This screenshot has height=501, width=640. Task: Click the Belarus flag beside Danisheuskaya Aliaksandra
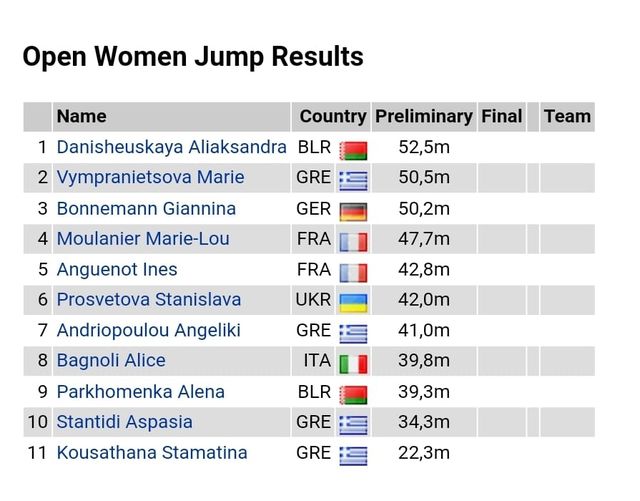tap(353, 150)
